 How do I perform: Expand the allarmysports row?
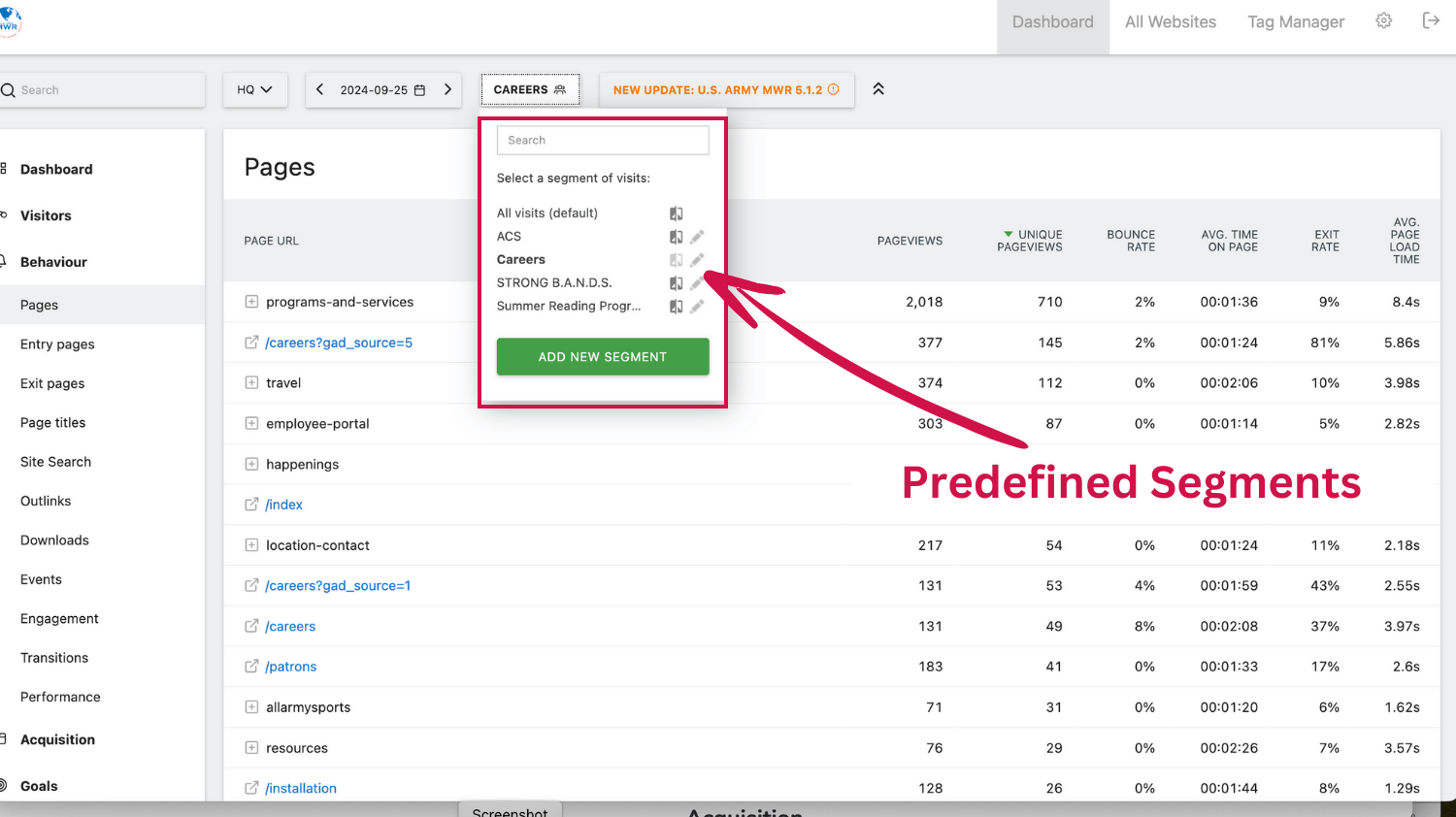(251, 707)
